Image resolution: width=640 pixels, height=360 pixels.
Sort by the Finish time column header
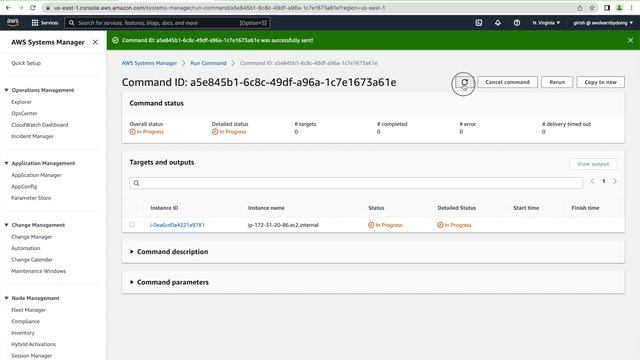[585, 208]
